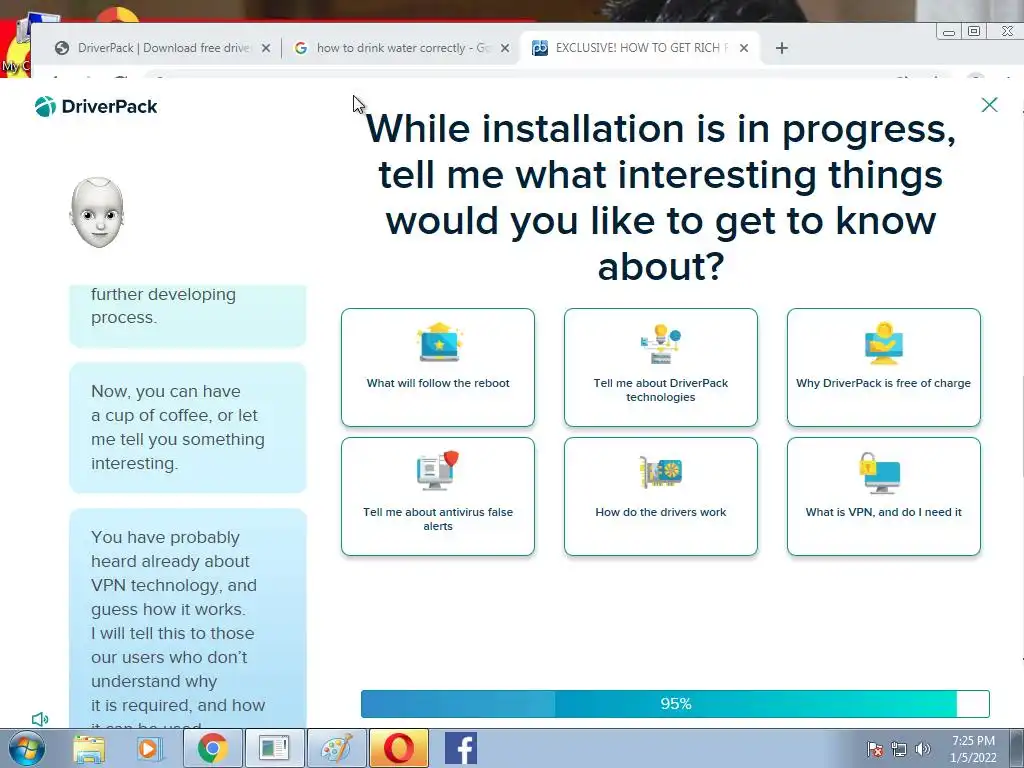Open Windows Explorer from the taskbar
The image size is (1024, 768).
[89, 748]
